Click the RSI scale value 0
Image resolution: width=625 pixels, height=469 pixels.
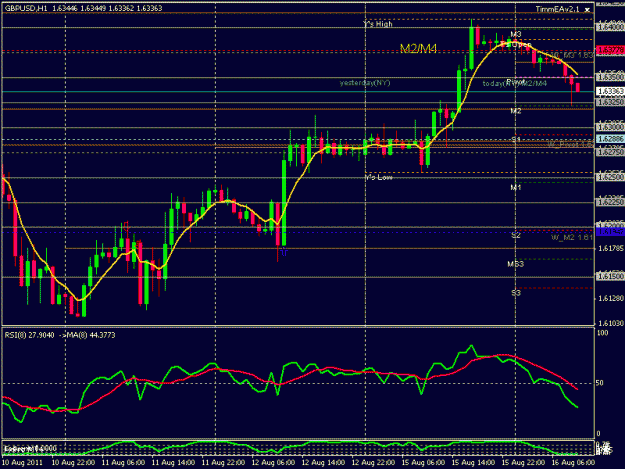tap(598, 434)
